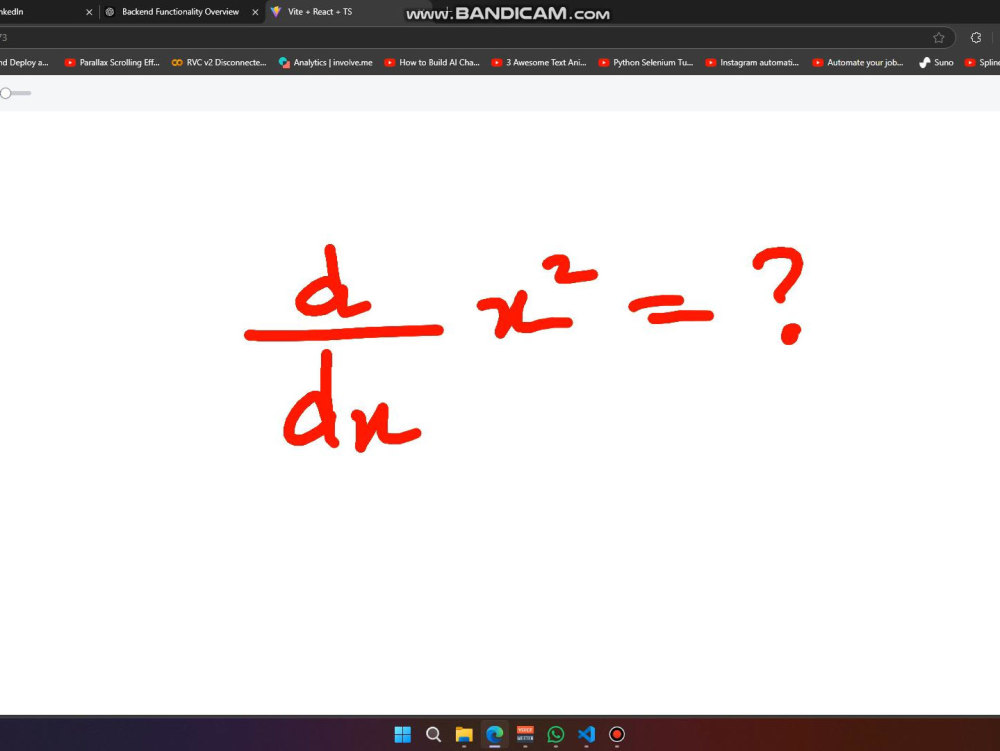The image size is (1000, 751).
Task: Open Visual Studio Code from the taskbar
Action: coord(586,734)
